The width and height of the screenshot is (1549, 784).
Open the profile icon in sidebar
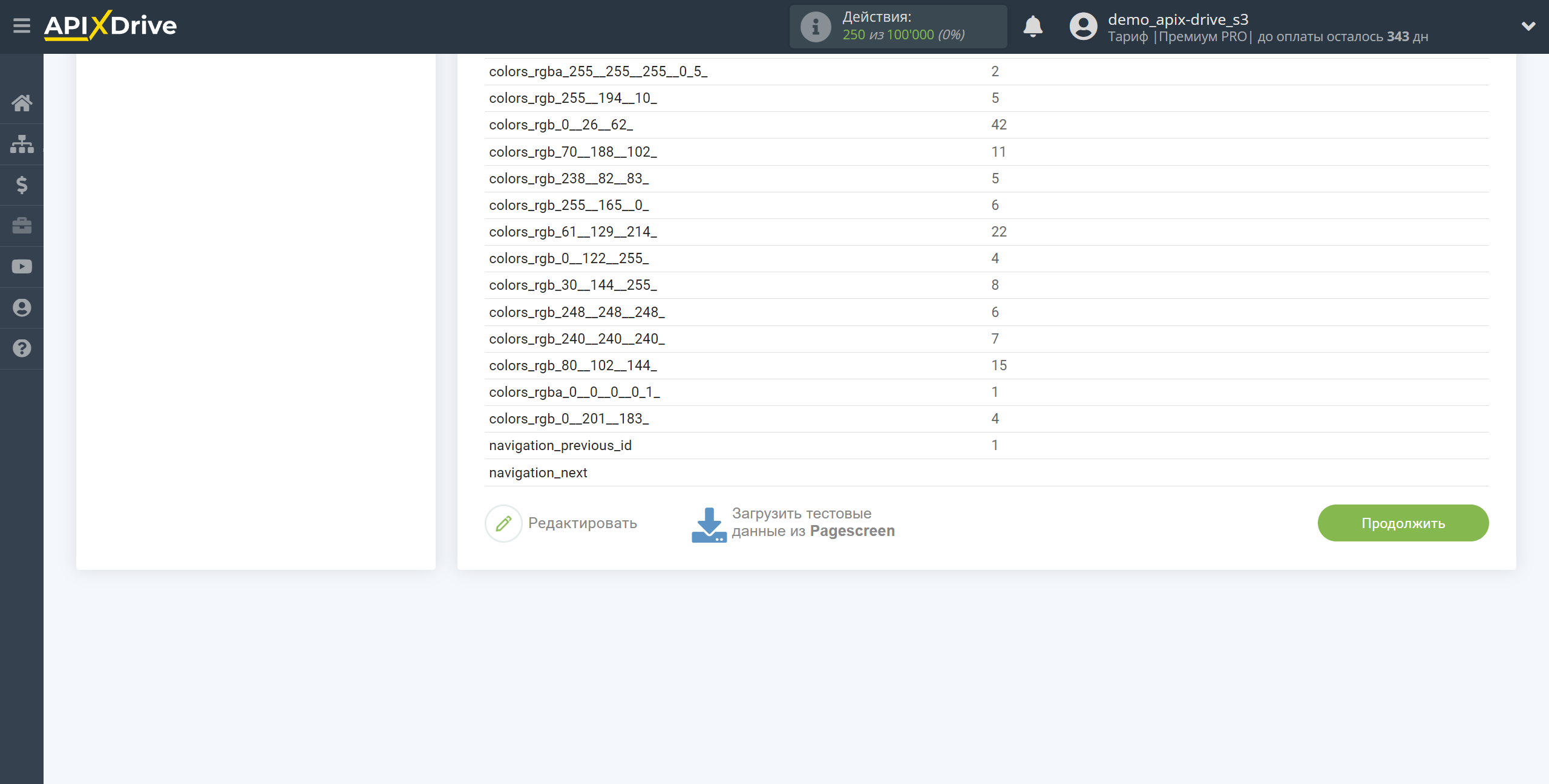22,307
